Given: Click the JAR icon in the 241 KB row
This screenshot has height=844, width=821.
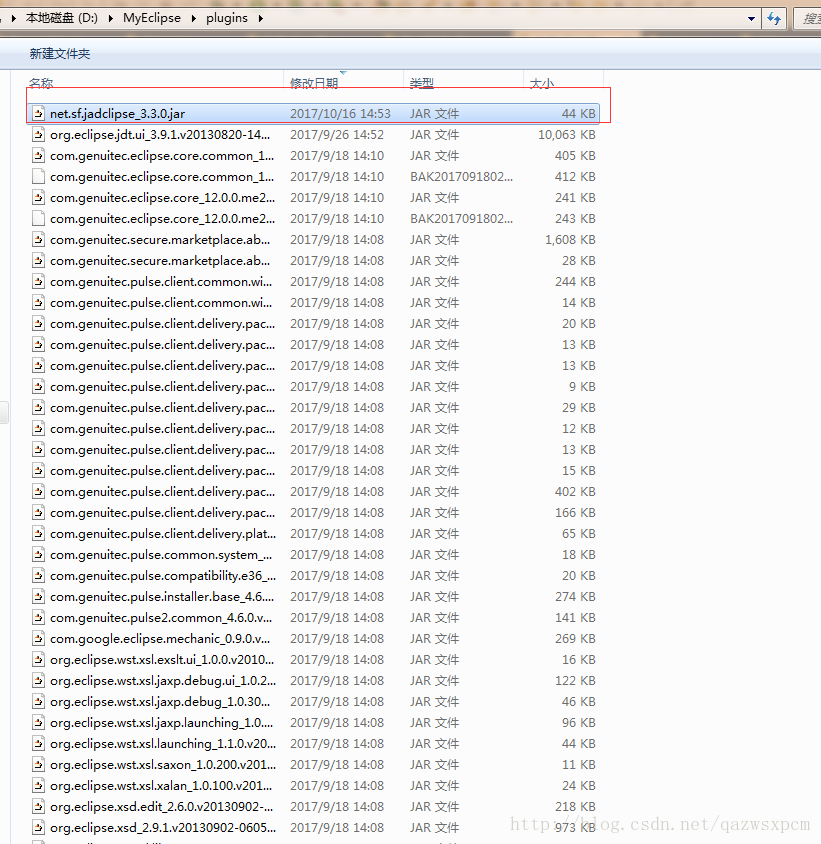Looking at the screenshot, I should (x=38, y=198).
